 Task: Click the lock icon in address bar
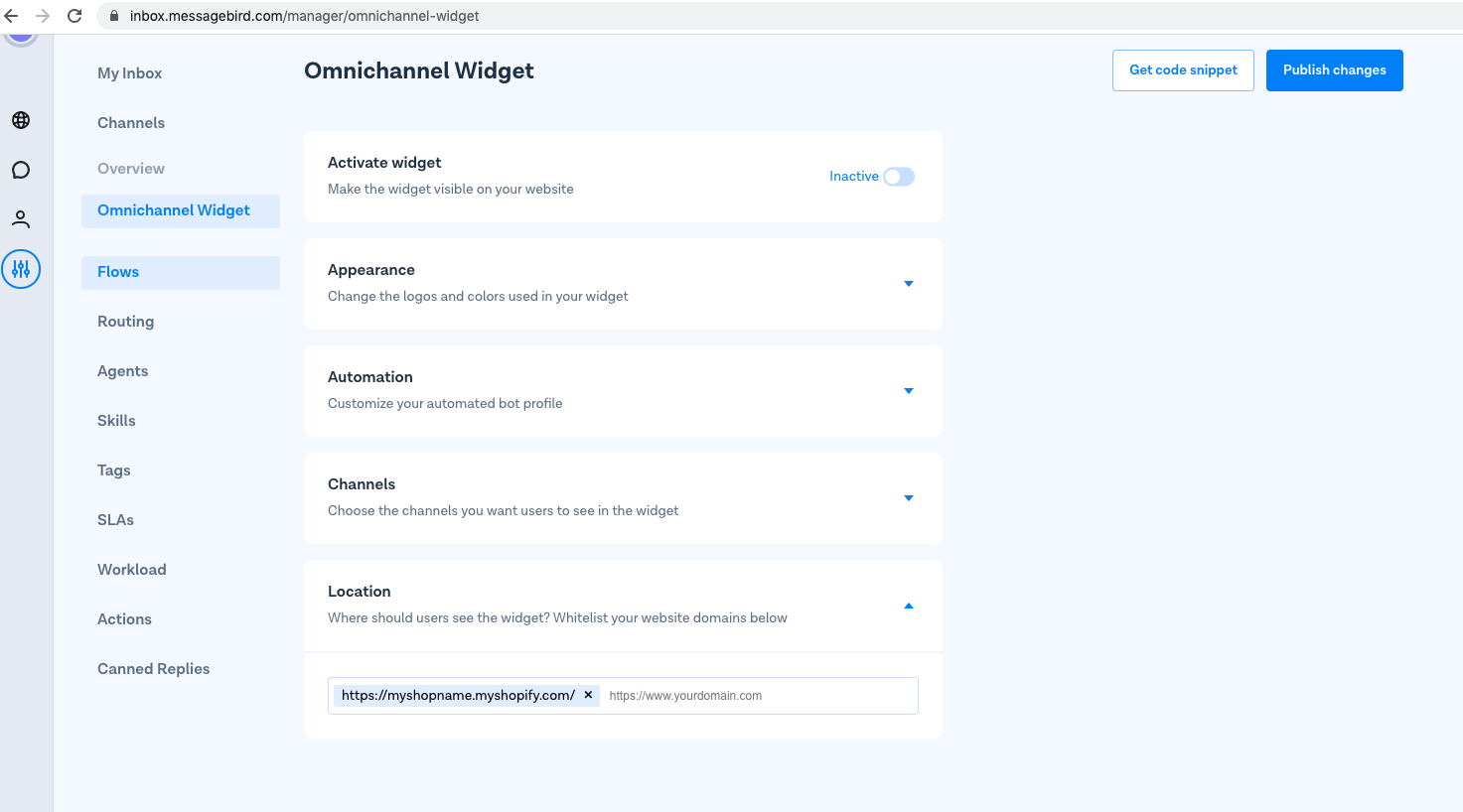[x=114, y=16]
